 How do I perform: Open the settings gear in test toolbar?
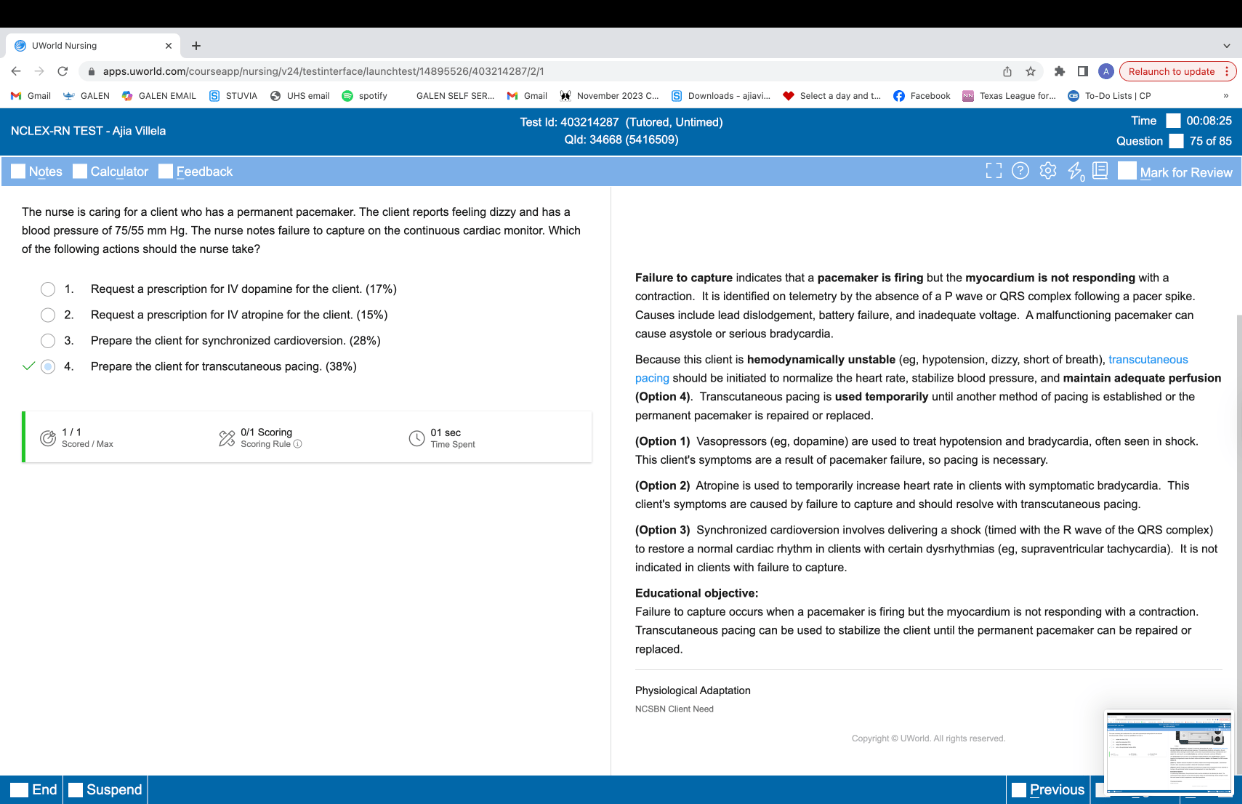1048,171
